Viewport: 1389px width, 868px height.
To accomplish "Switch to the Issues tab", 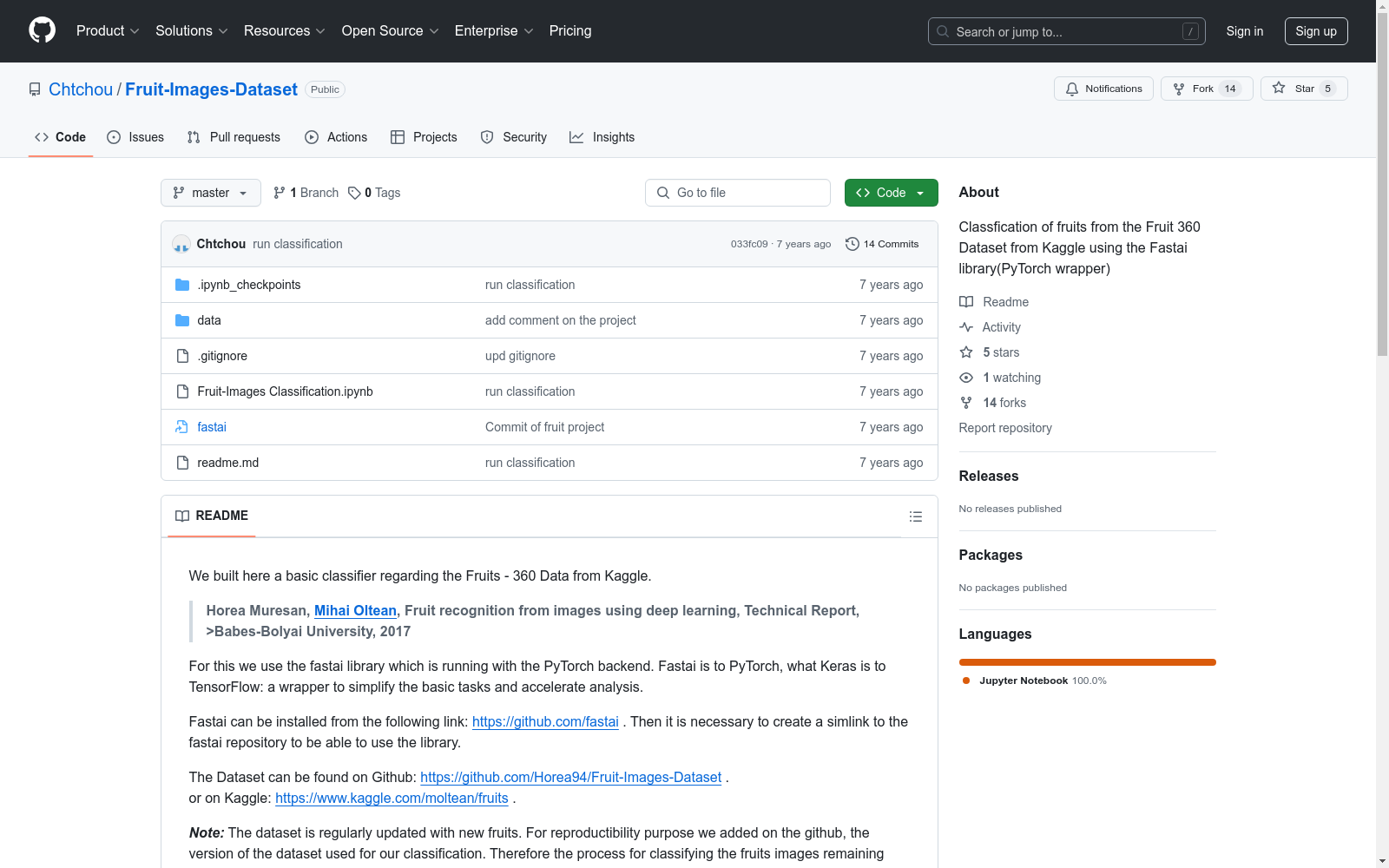I will (x=135, y=137).
